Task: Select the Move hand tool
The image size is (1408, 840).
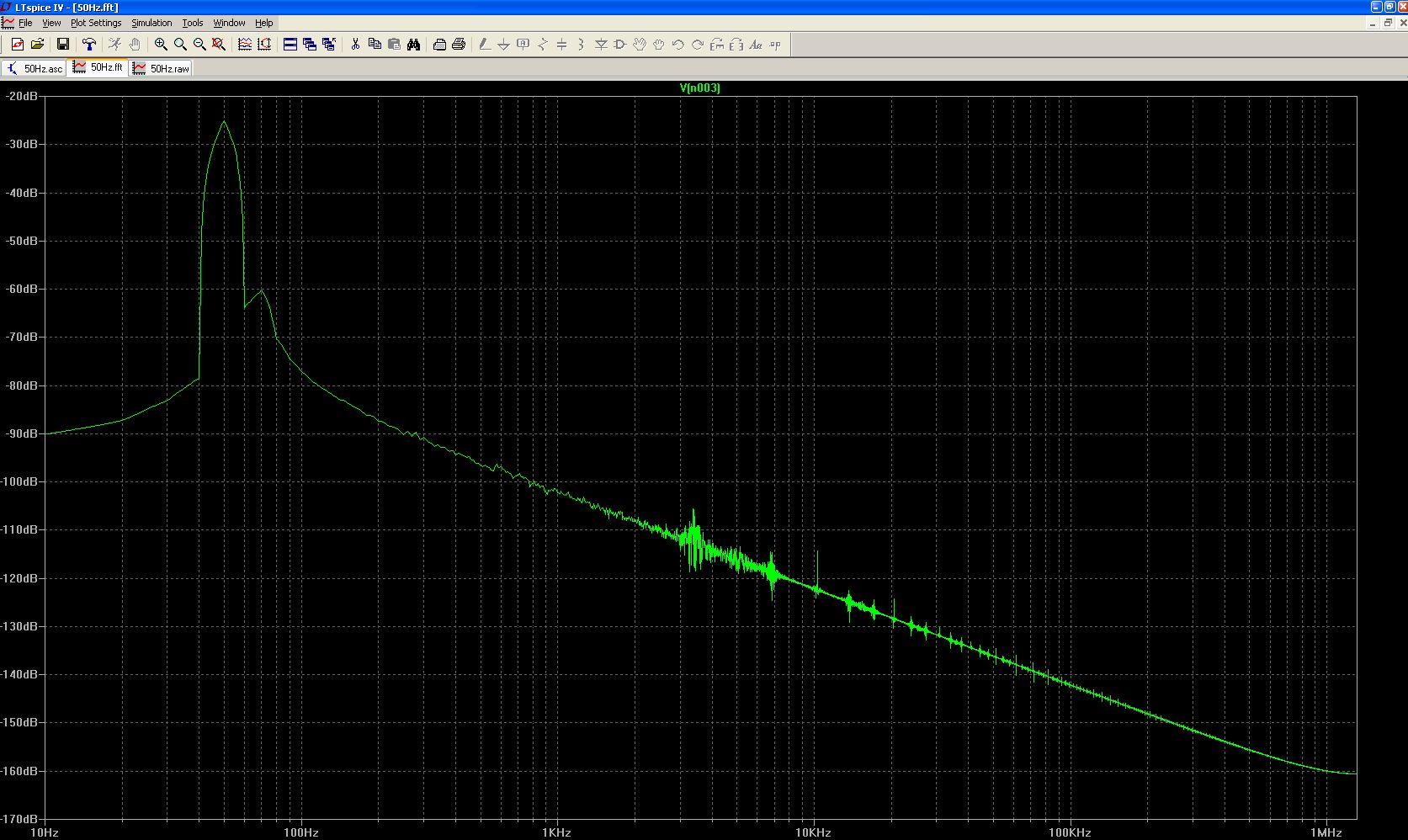Action: click(640, 45)
